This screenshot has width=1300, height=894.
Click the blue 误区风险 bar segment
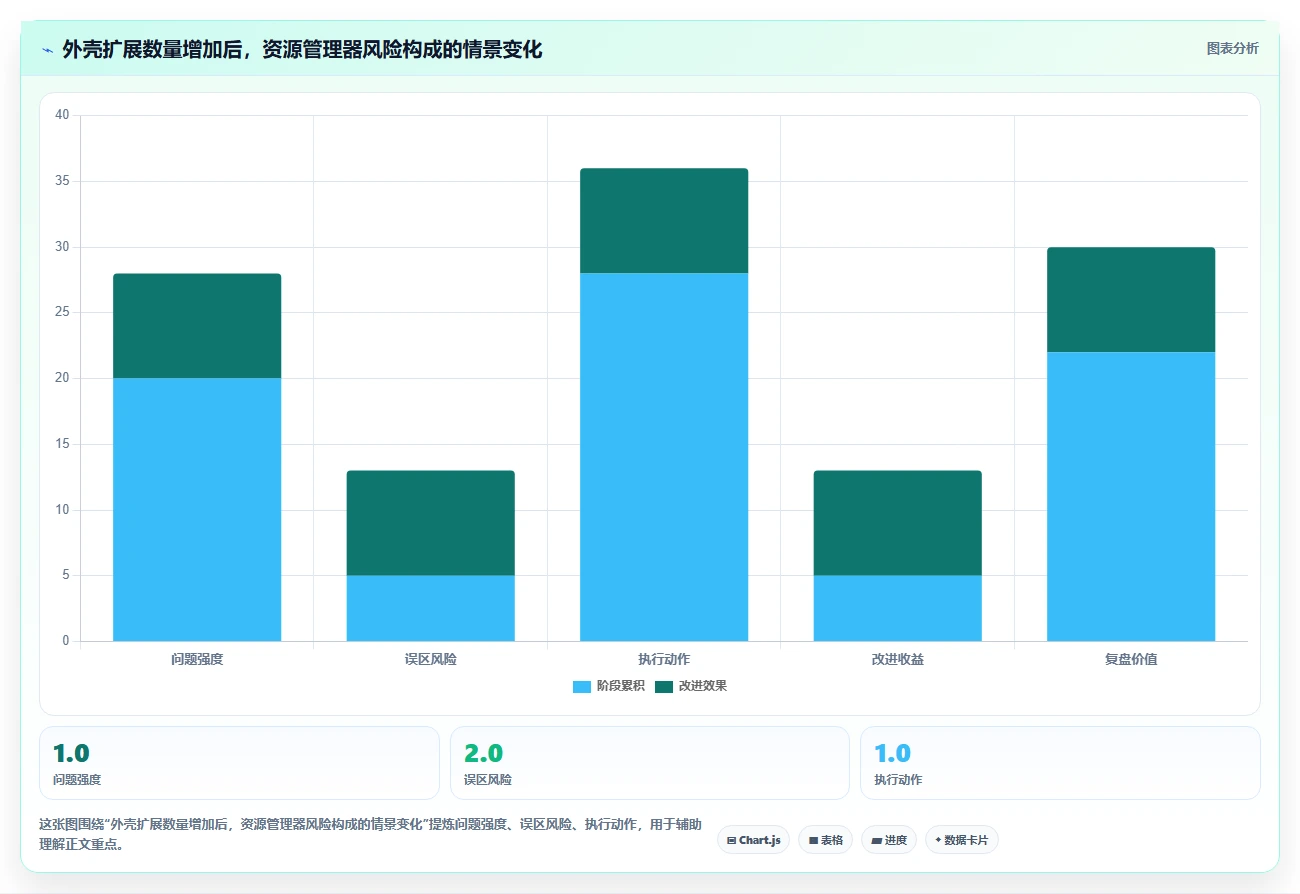coord(430,608)
